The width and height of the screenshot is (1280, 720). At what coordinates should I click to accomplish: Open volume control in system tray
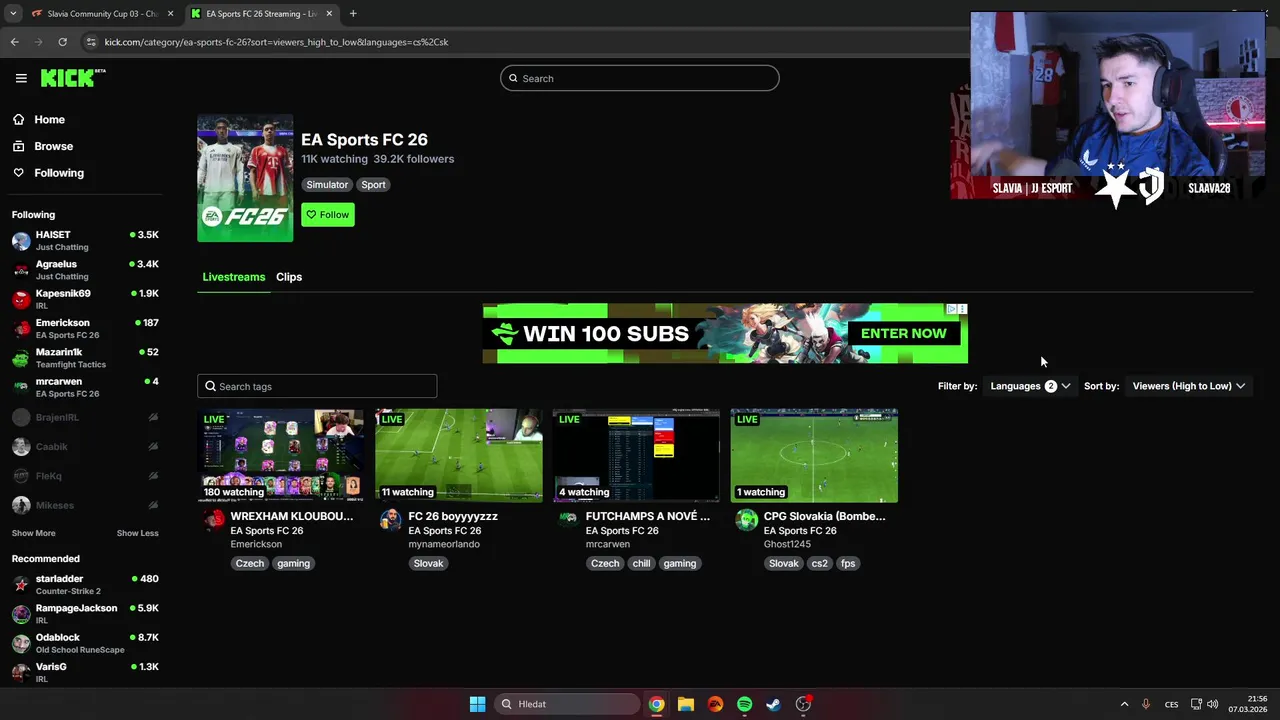tap(1214, 704)
